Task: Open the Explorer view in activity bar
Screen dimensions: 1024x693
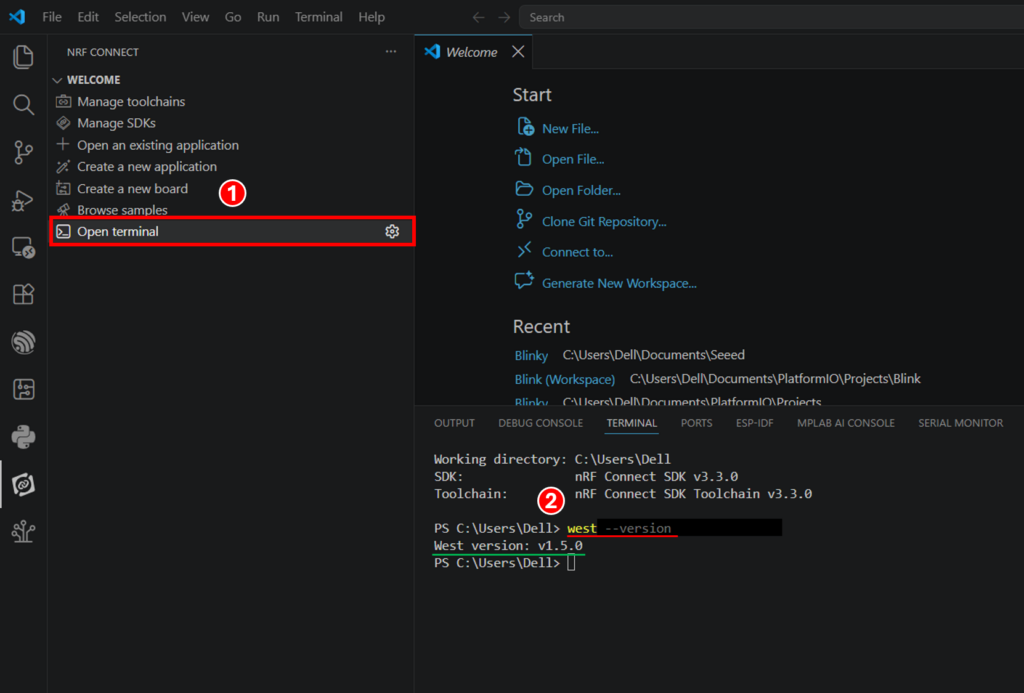Action: (24, 57)
